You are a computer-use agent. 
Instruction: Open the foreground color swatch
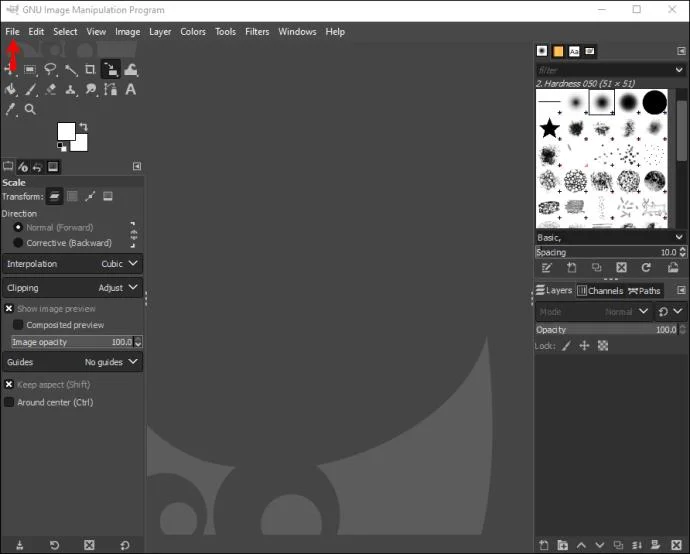[x=66, y=131]
